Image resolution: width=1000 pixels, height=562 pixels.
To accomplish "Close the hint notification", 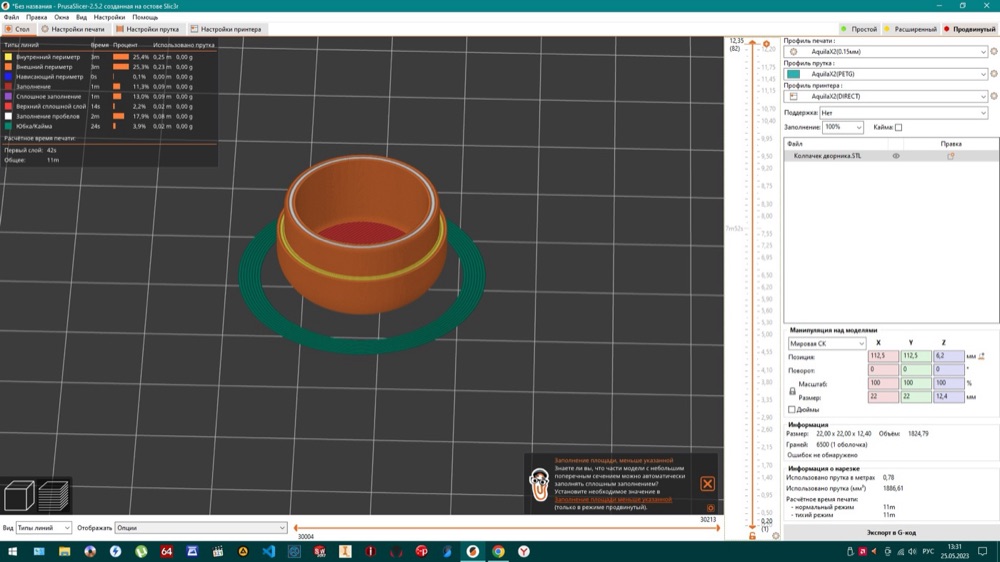I will pos(707,484).
